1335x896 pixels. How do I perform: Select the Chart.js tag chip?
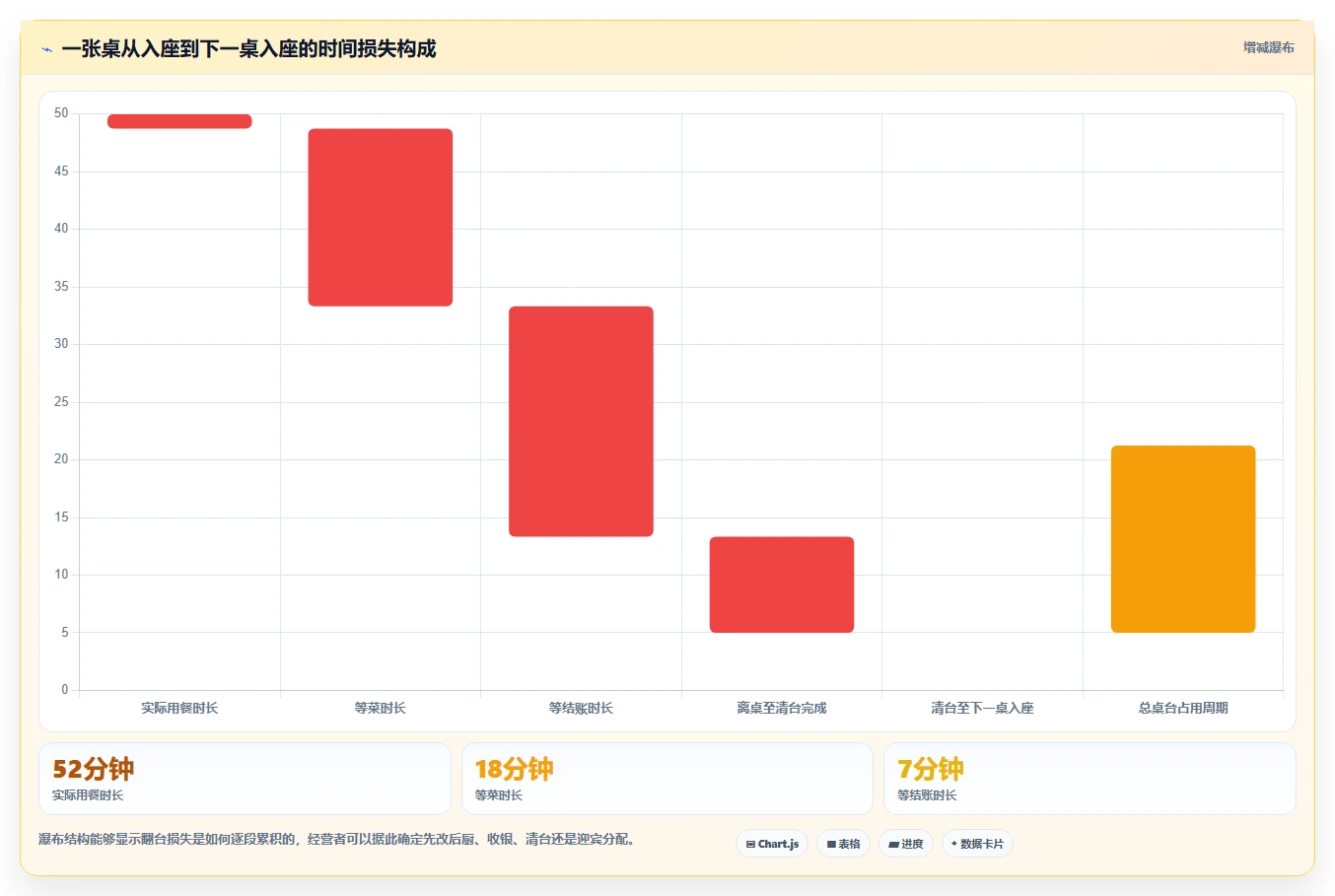(x=772, y=844)
